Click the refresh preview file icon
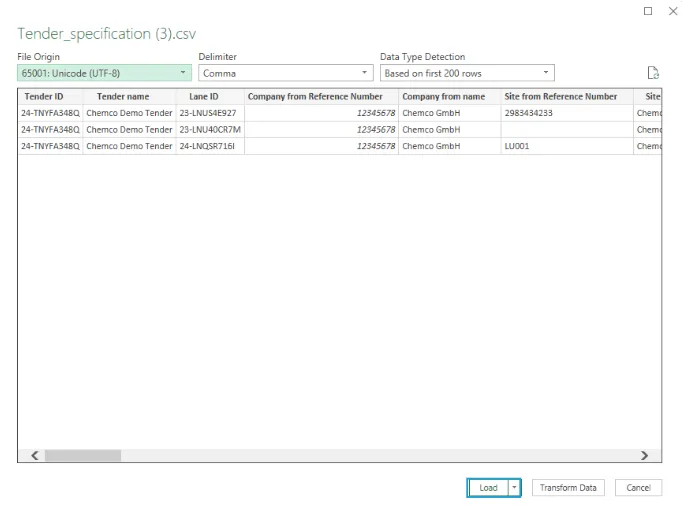This screenshot has width=682, height=509. [x=653, y=73]
